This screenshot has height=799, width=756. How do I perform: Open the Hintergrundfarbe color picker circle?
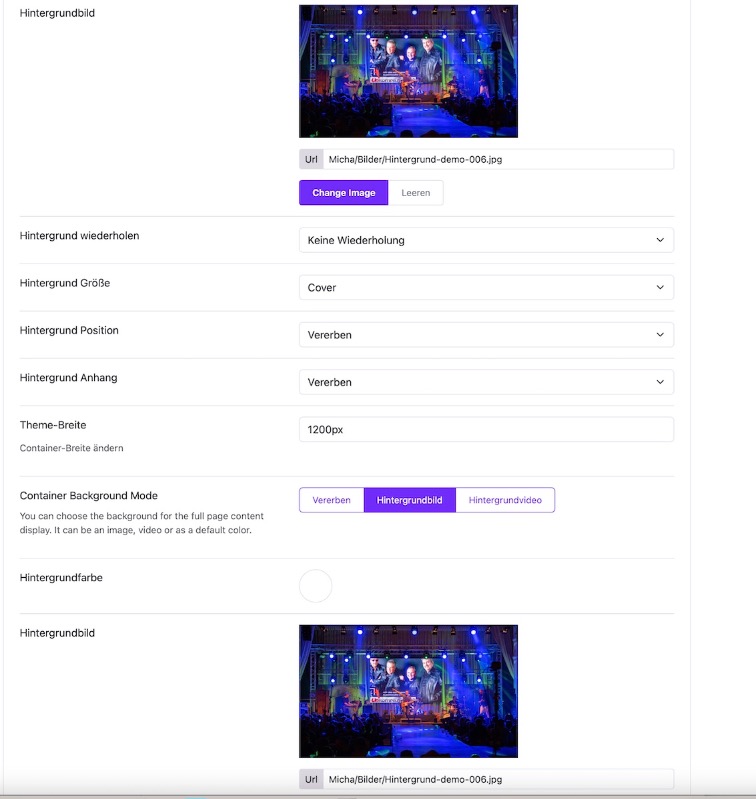(315, 586)
